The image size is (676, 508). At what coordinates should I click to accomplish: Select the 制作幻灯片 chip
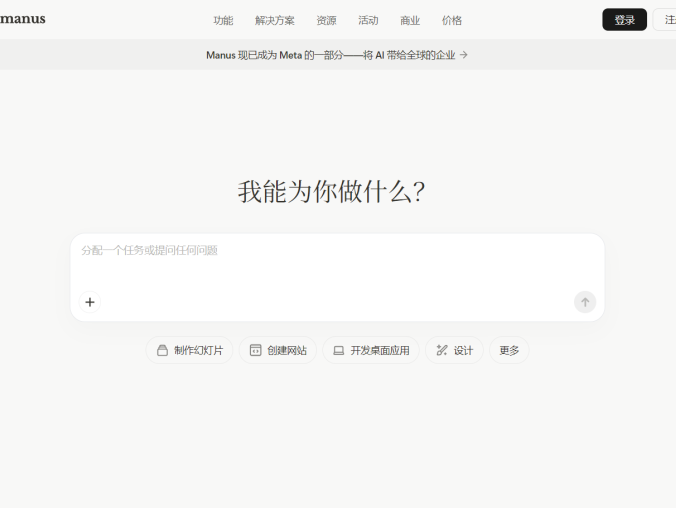click(x=190, y=350)
